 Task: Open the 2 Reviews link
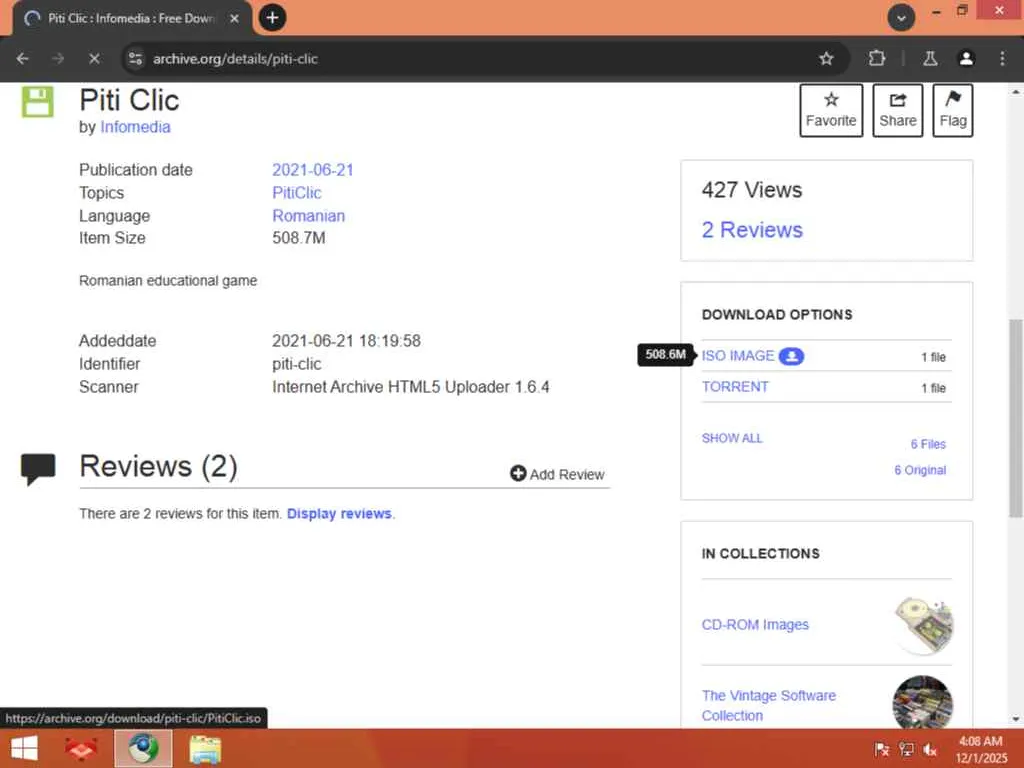752,230
